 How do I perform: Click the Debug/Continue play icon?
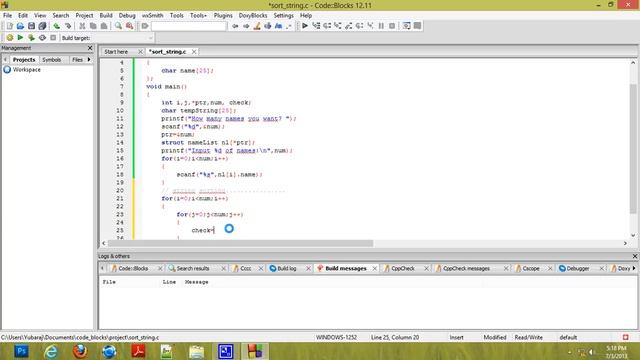(x=305, y=26)
